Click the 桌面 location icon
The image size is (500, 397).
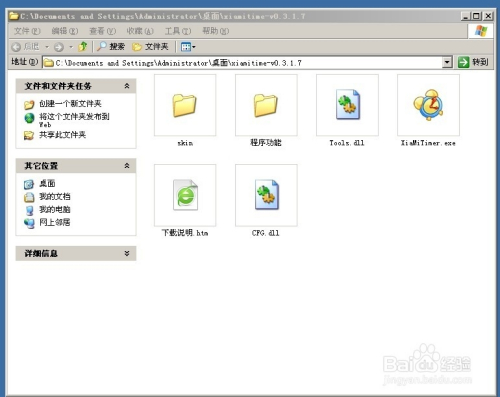point(29,184)
